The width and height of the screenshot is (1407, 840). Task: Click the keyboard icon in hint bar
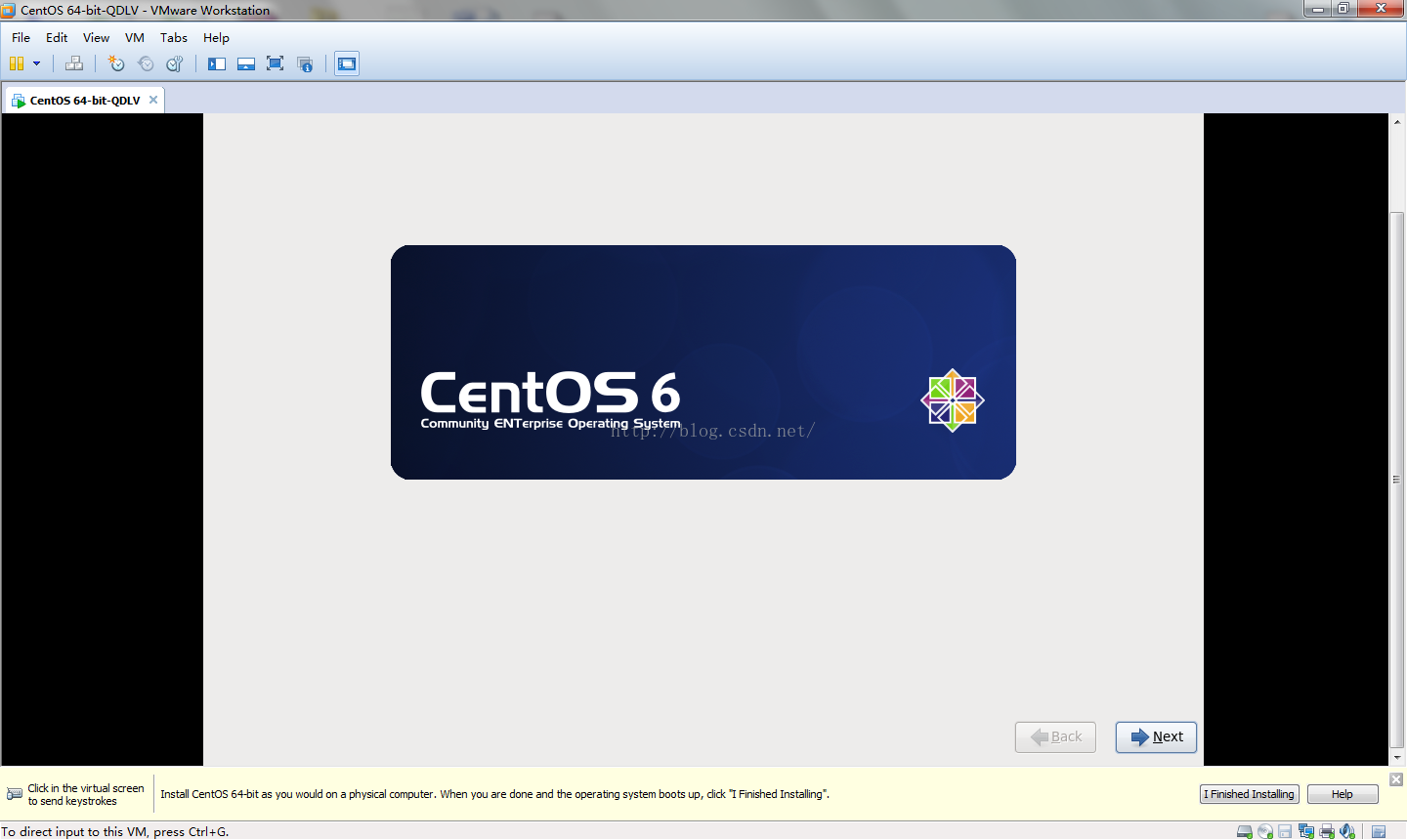[x=14, y=794]
